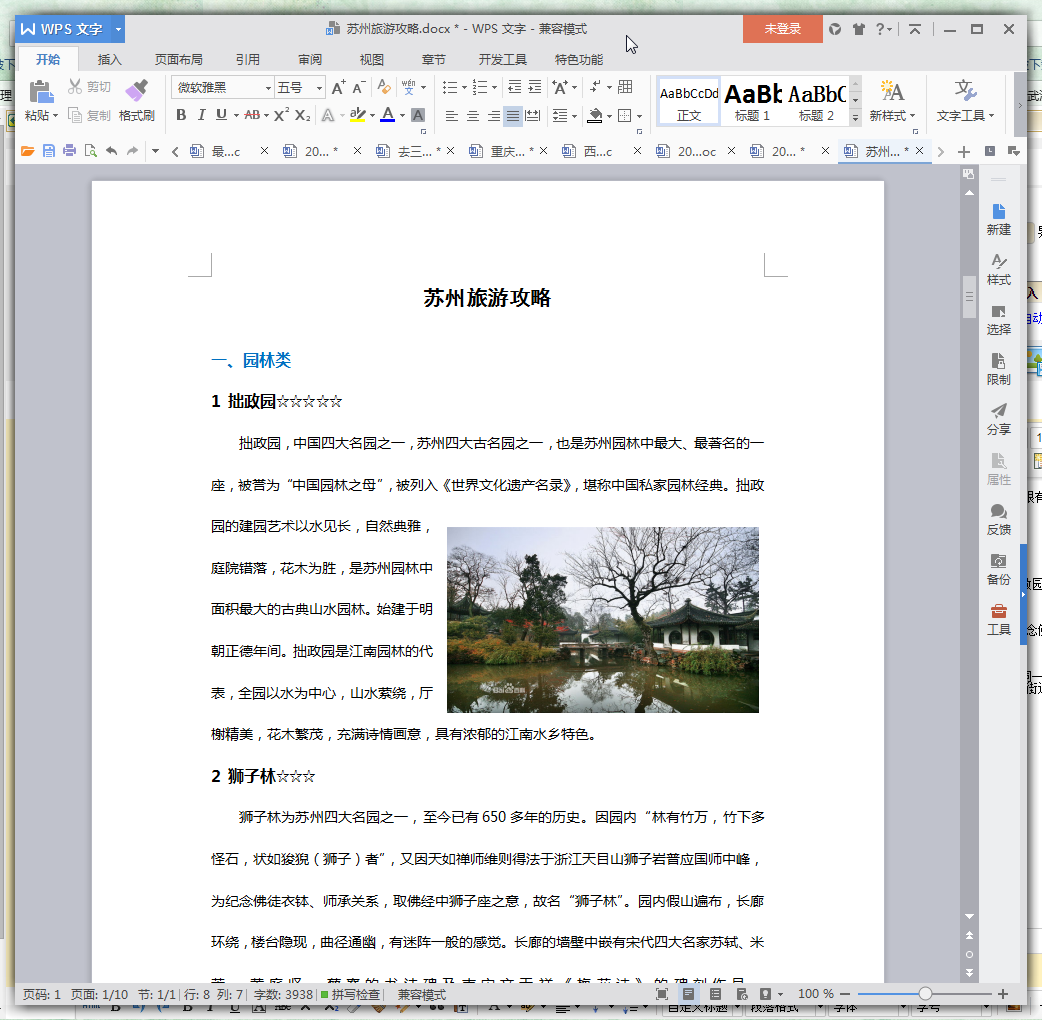Open the Share (分享) sidebar panel
The image size is (1042, 1020).
[998, 418]
